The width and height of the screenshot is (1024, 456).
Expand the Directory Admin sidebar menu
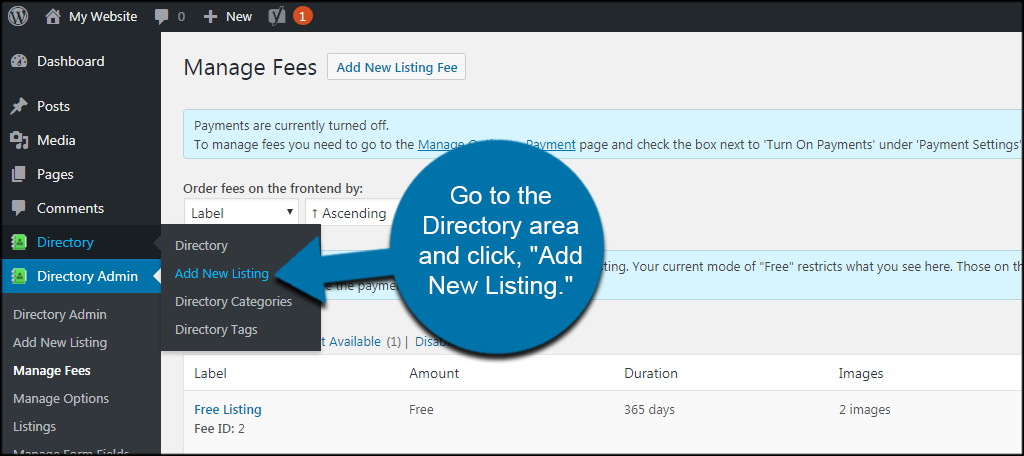pos(87,276)
